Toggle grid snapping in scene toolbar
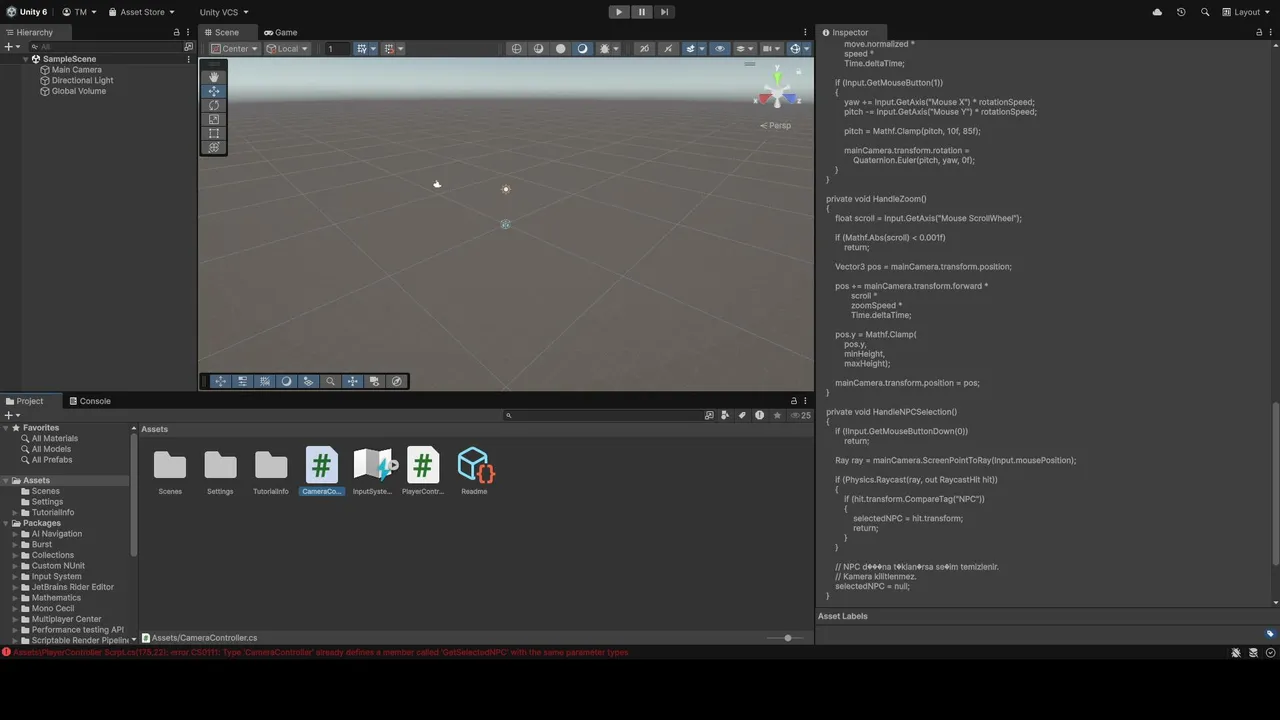The height and width of the screenshot is (720, 1280). click(362, 48)
